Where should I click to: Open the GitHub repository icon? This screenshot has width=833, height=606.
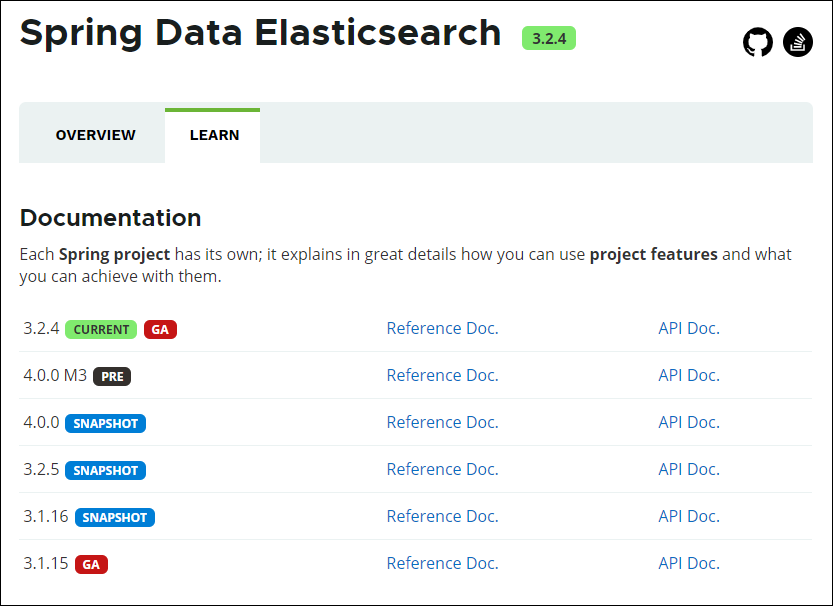758,42
